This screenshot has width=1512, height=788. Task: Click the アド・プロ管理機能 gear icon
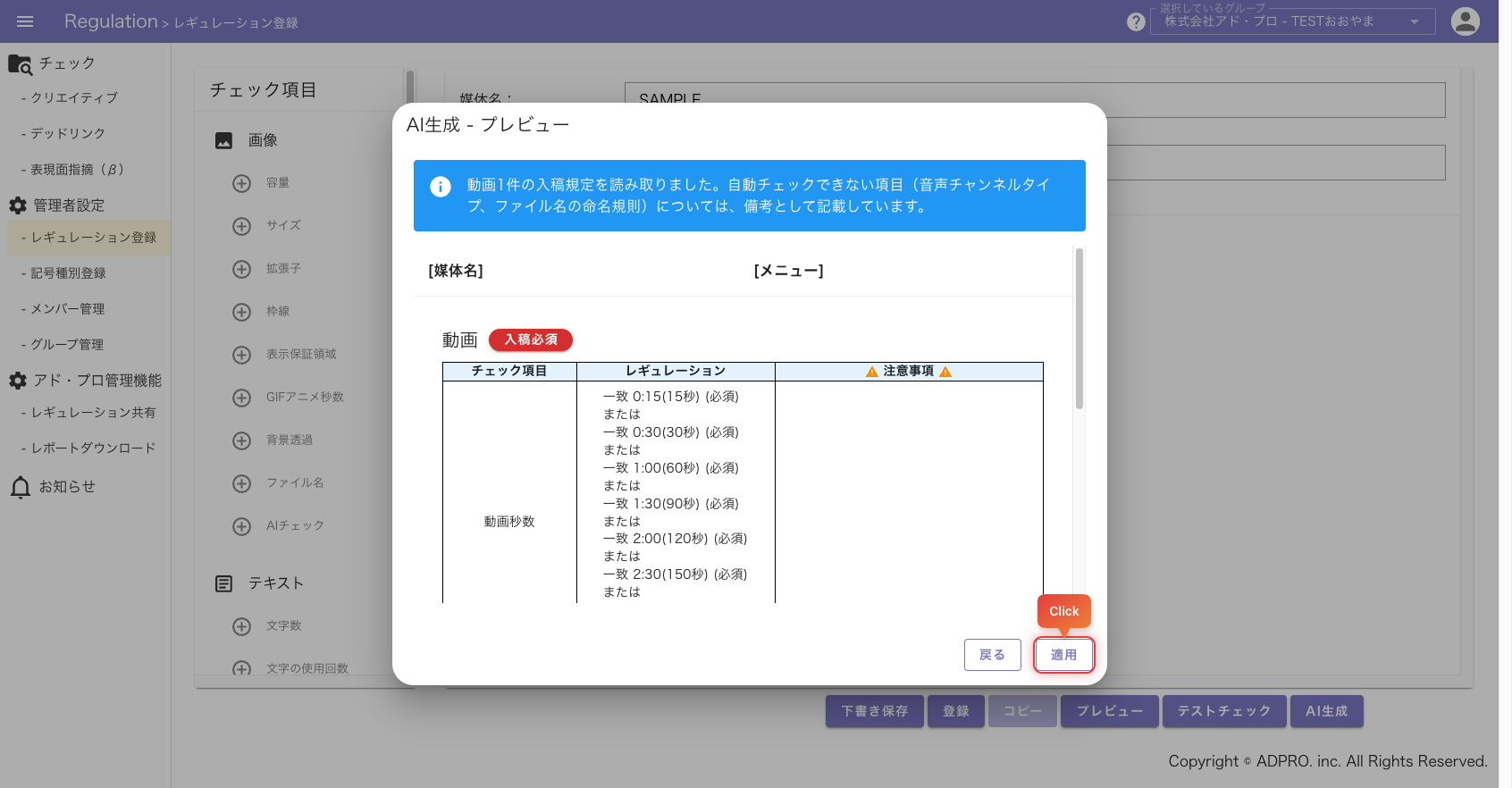[x=18, y=381]
